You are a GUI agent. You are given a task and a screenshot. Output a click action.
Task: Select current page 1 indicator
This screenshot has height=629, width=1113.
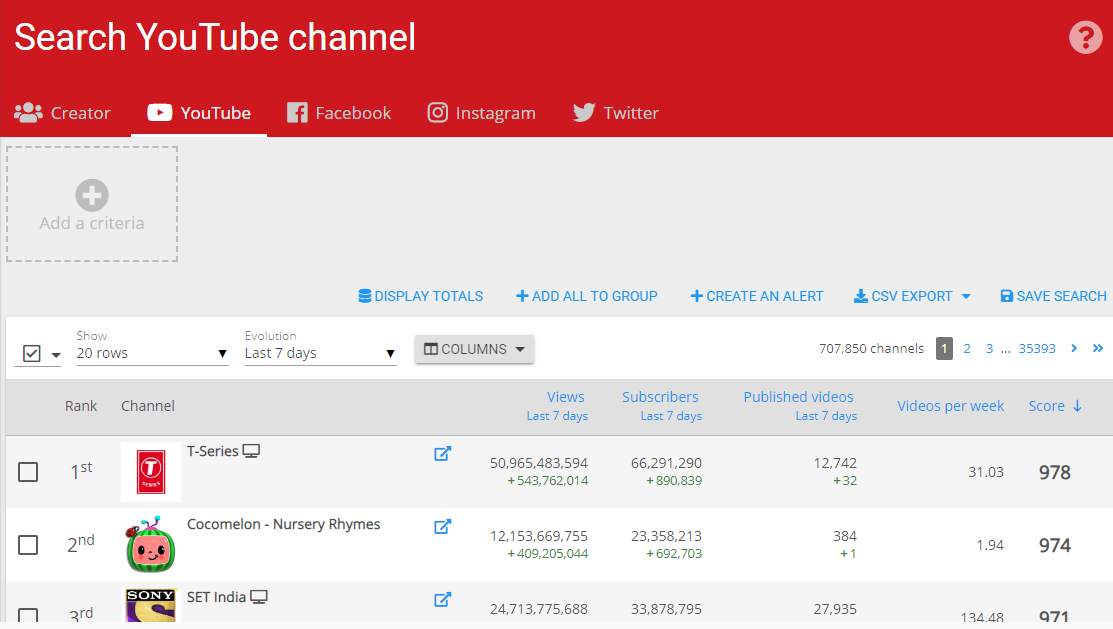pyautogui.click(x=944, y=349)
